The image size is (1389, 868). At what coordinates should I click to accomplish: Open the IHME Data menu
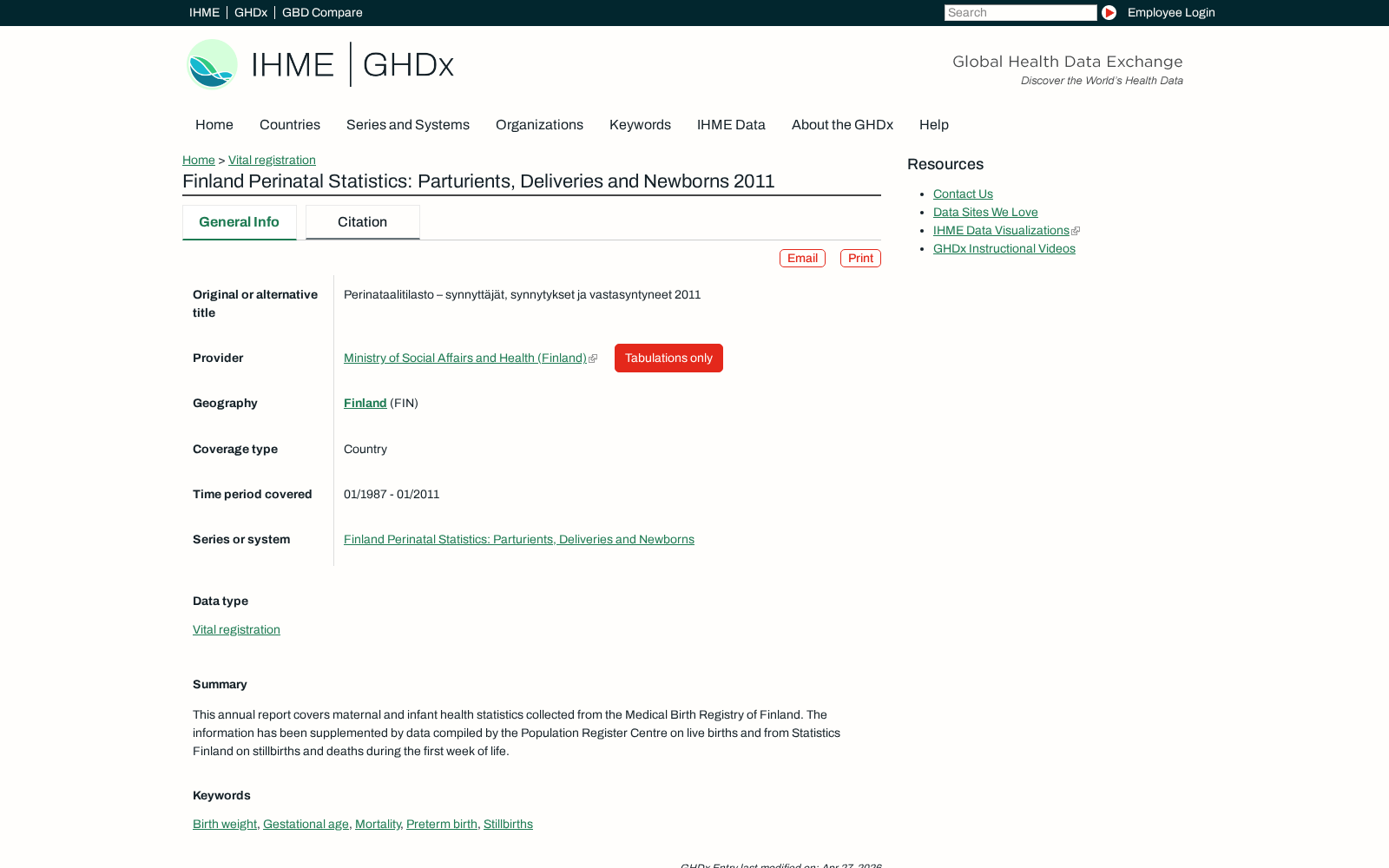pyautogui.click(x=731, y=125)
